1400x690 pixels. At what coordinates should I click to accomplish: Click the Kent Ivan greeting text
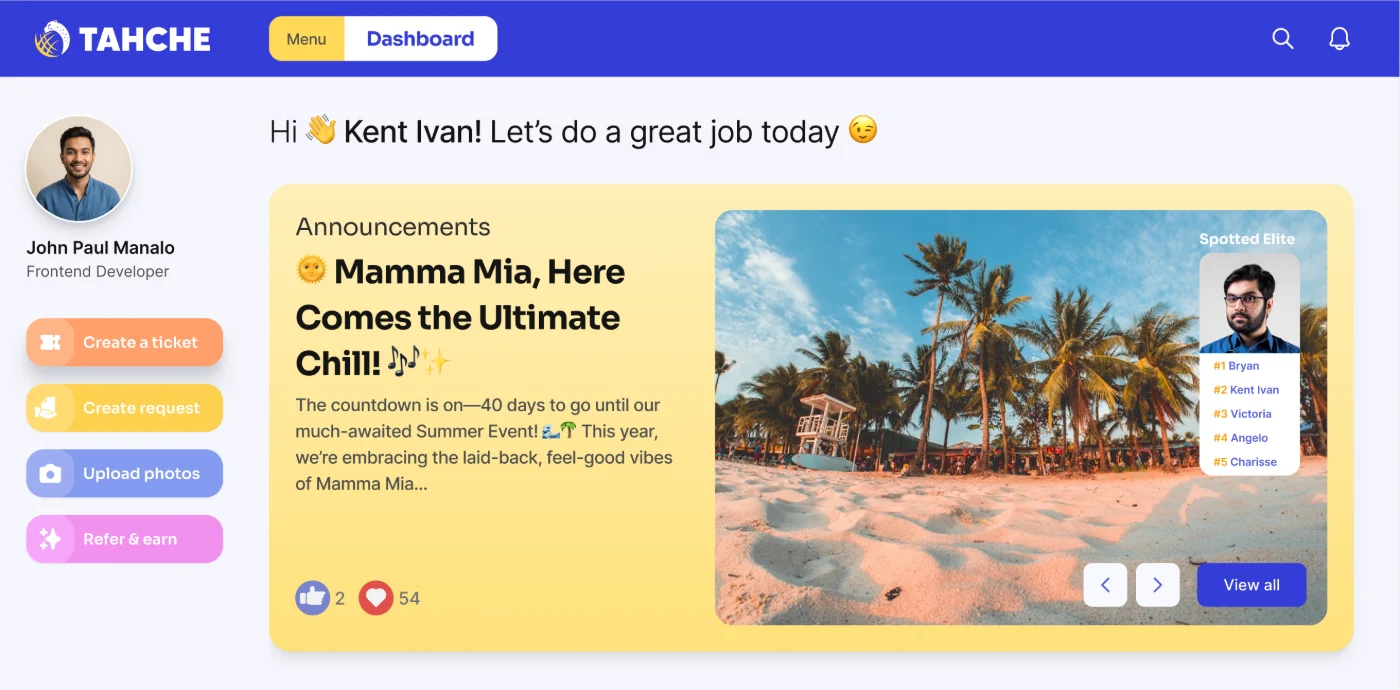[413, 131]
